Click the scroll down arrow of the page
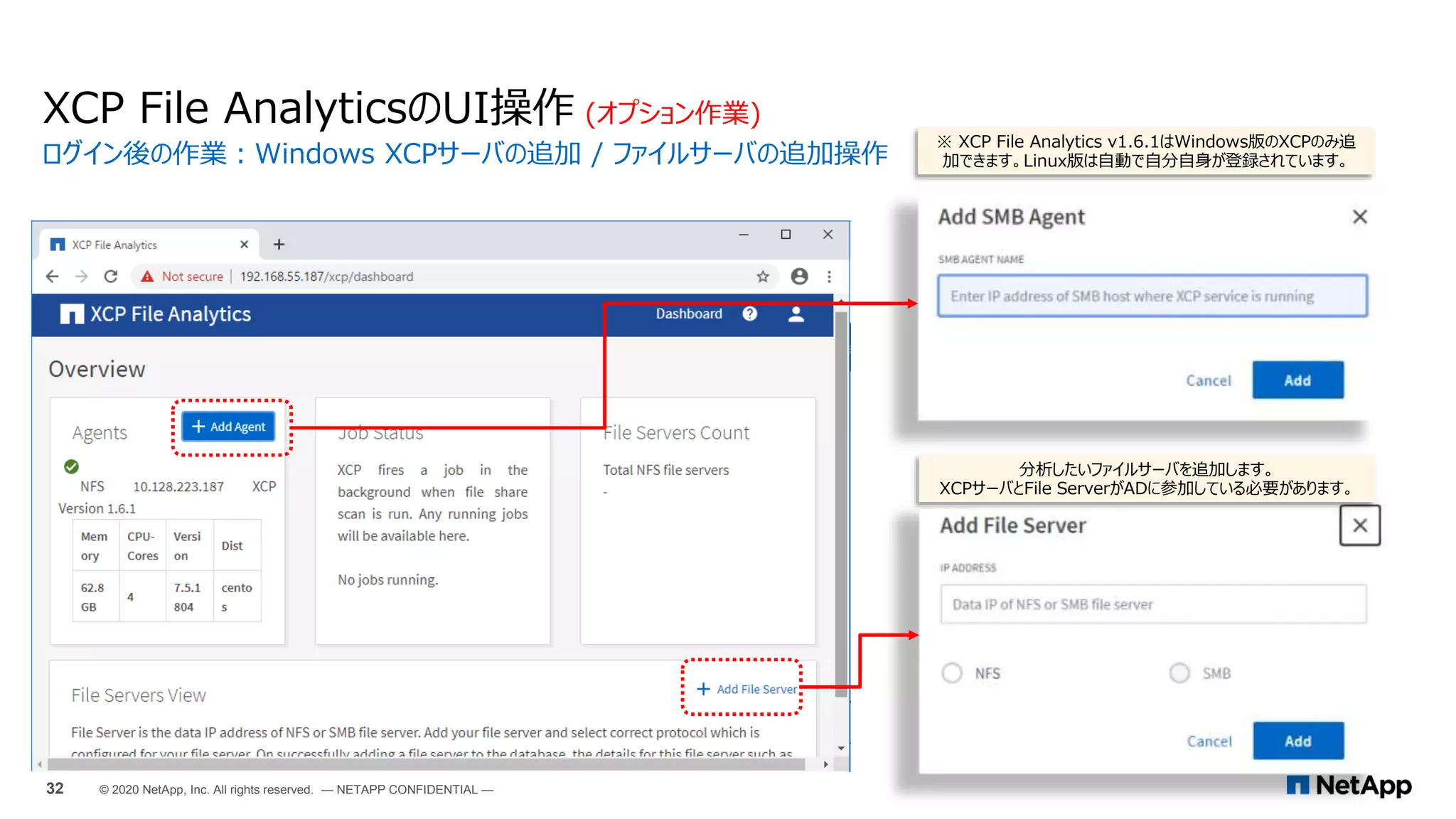This screenshot has height=819, width=1456. (841, 748)
